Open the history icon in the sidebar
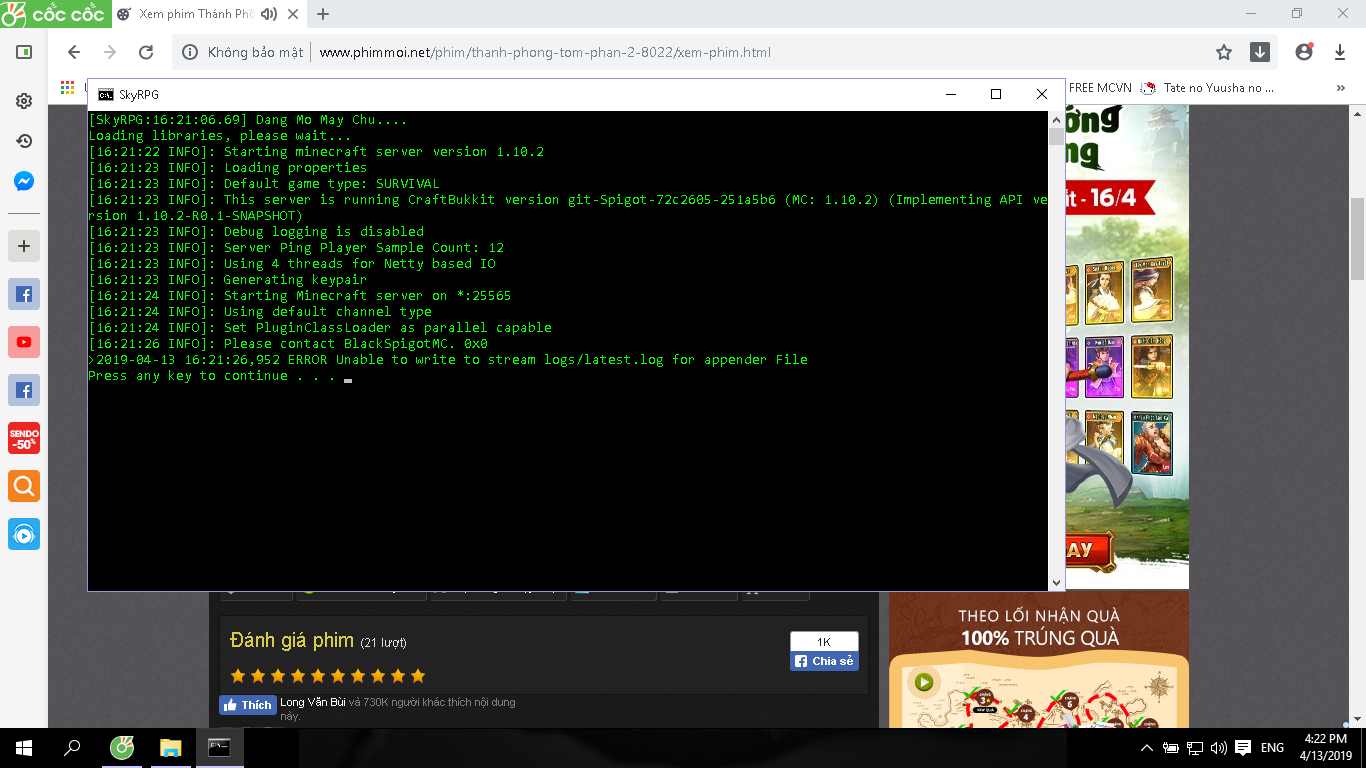 pyautogui.click(x=24, y=141)
